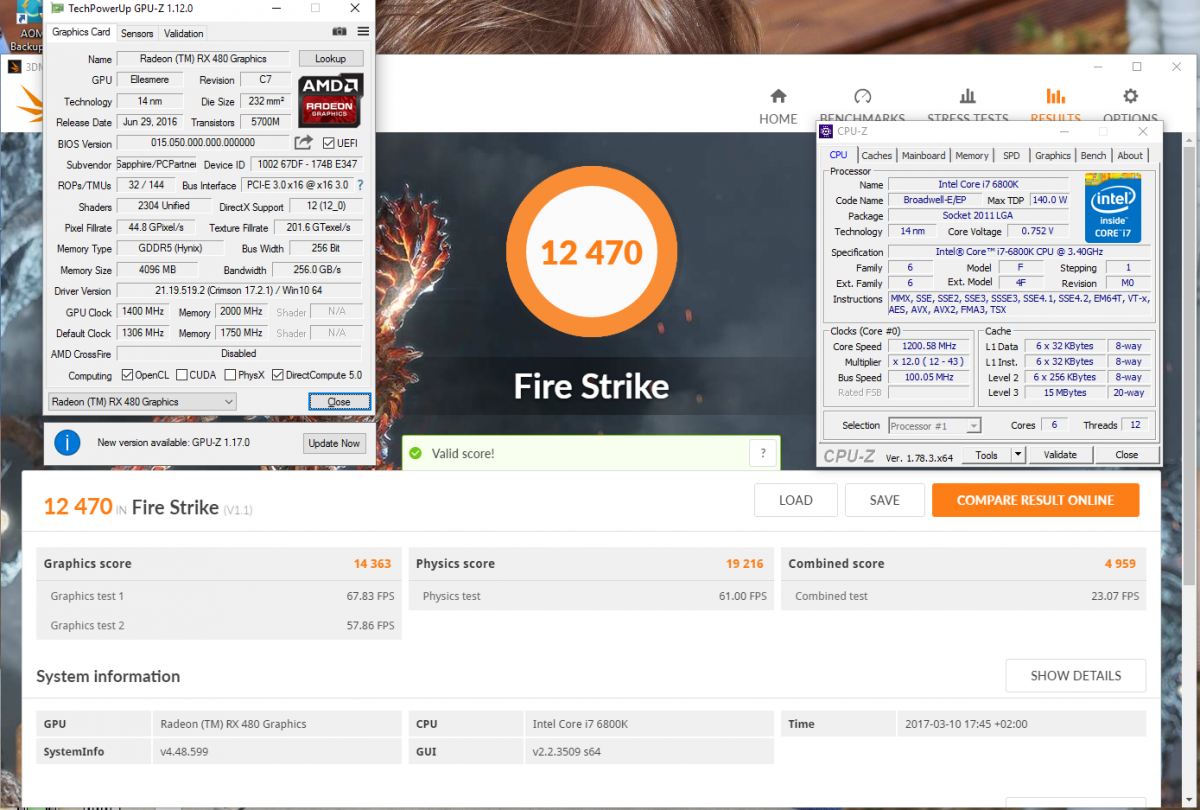1200x810 pixels.
Task: Open the Tools dropdown arrow in CPU-Z
Action: pyautogui.click(x=1018, y=454)
